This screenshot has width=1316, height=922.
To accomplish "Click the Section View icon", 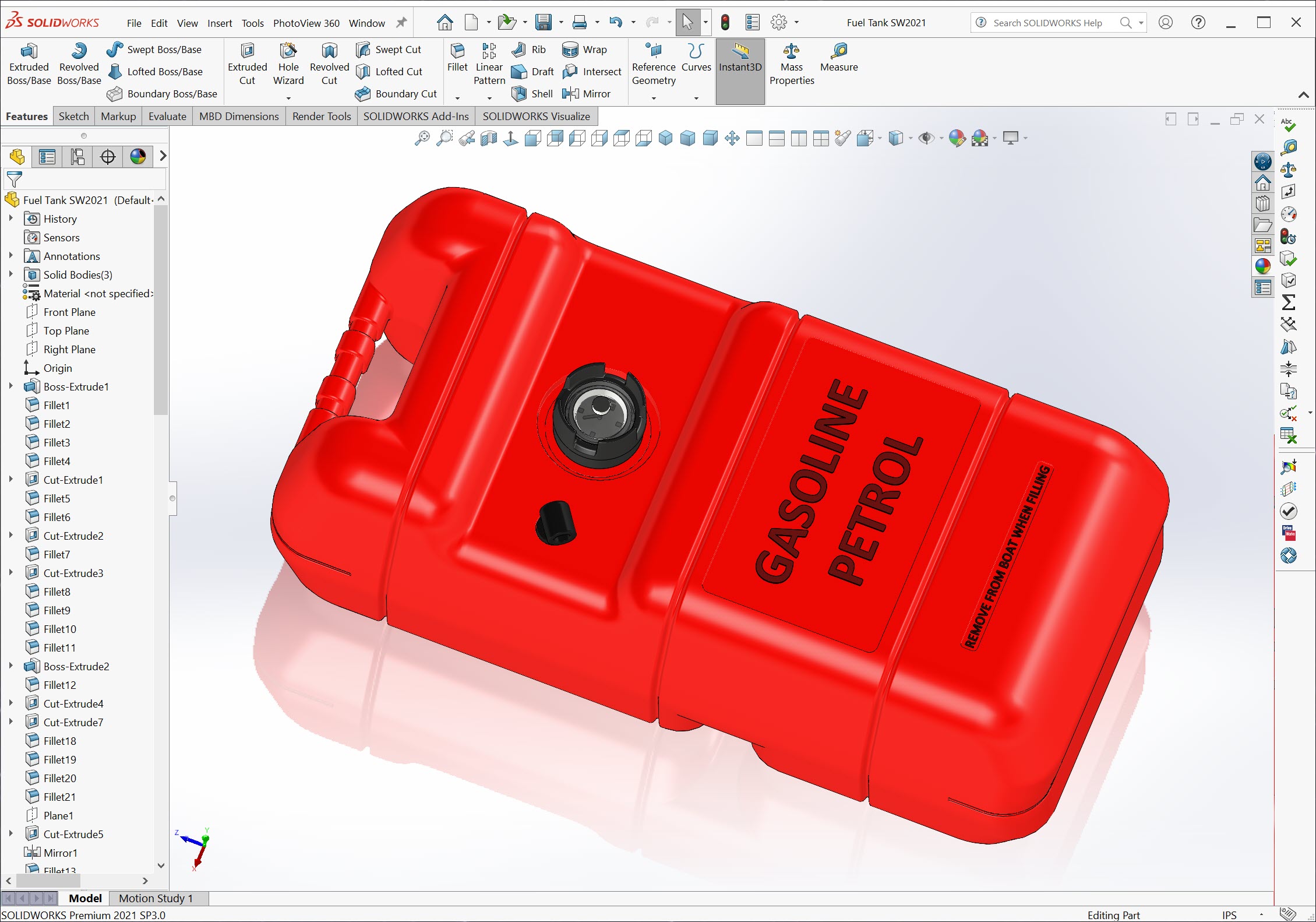I will coord(489,138).
